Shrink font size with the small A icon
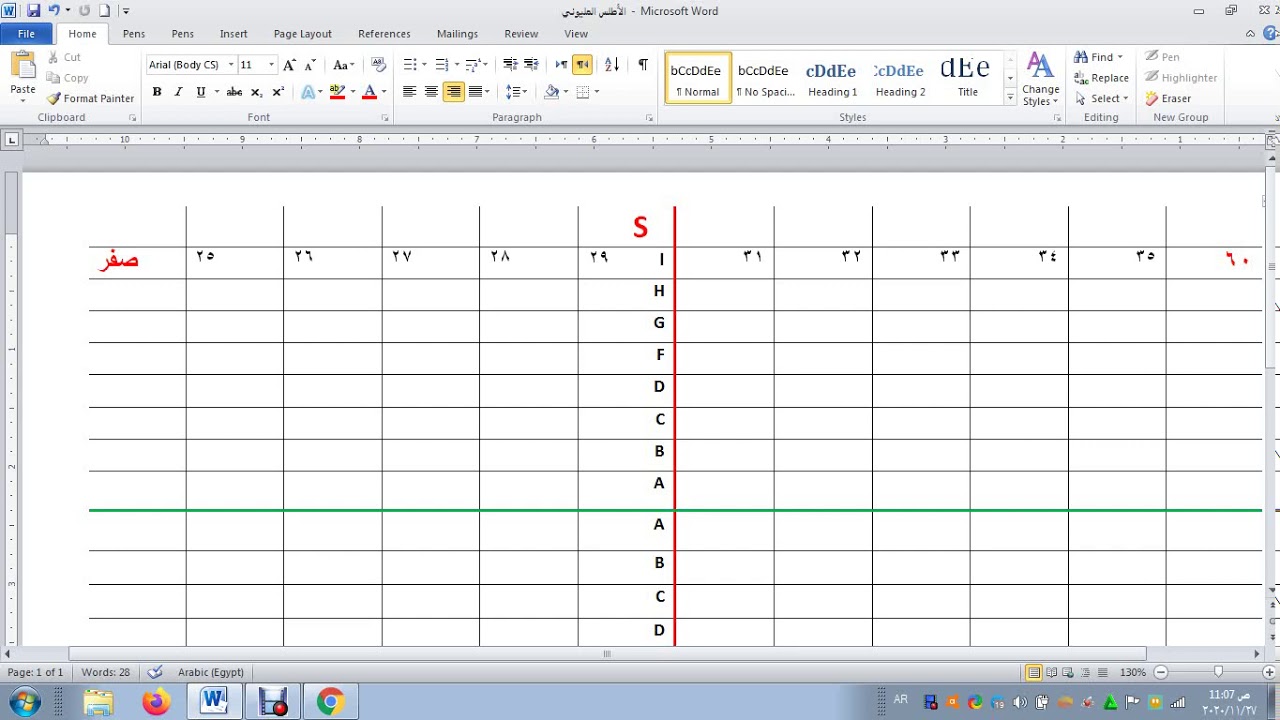 pyautogui.click(x=309, y=65)
